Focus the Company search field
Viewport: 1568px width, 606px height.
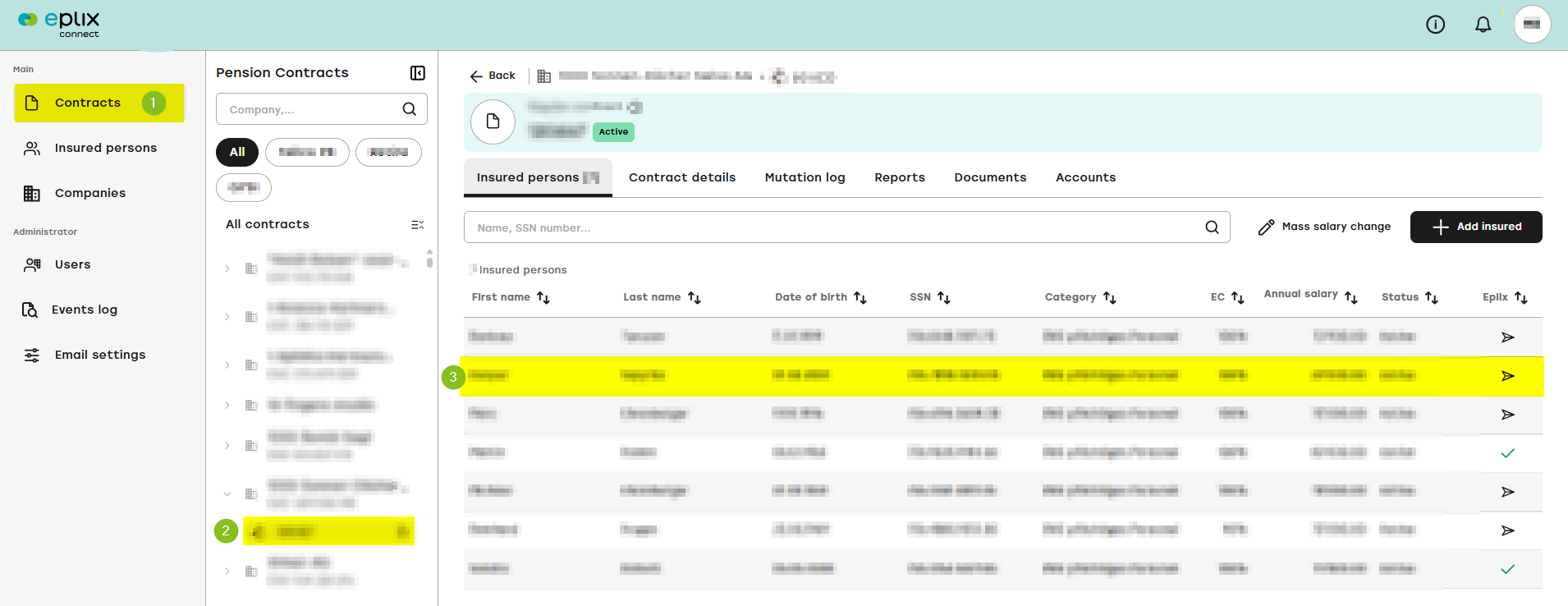point(322,109)
